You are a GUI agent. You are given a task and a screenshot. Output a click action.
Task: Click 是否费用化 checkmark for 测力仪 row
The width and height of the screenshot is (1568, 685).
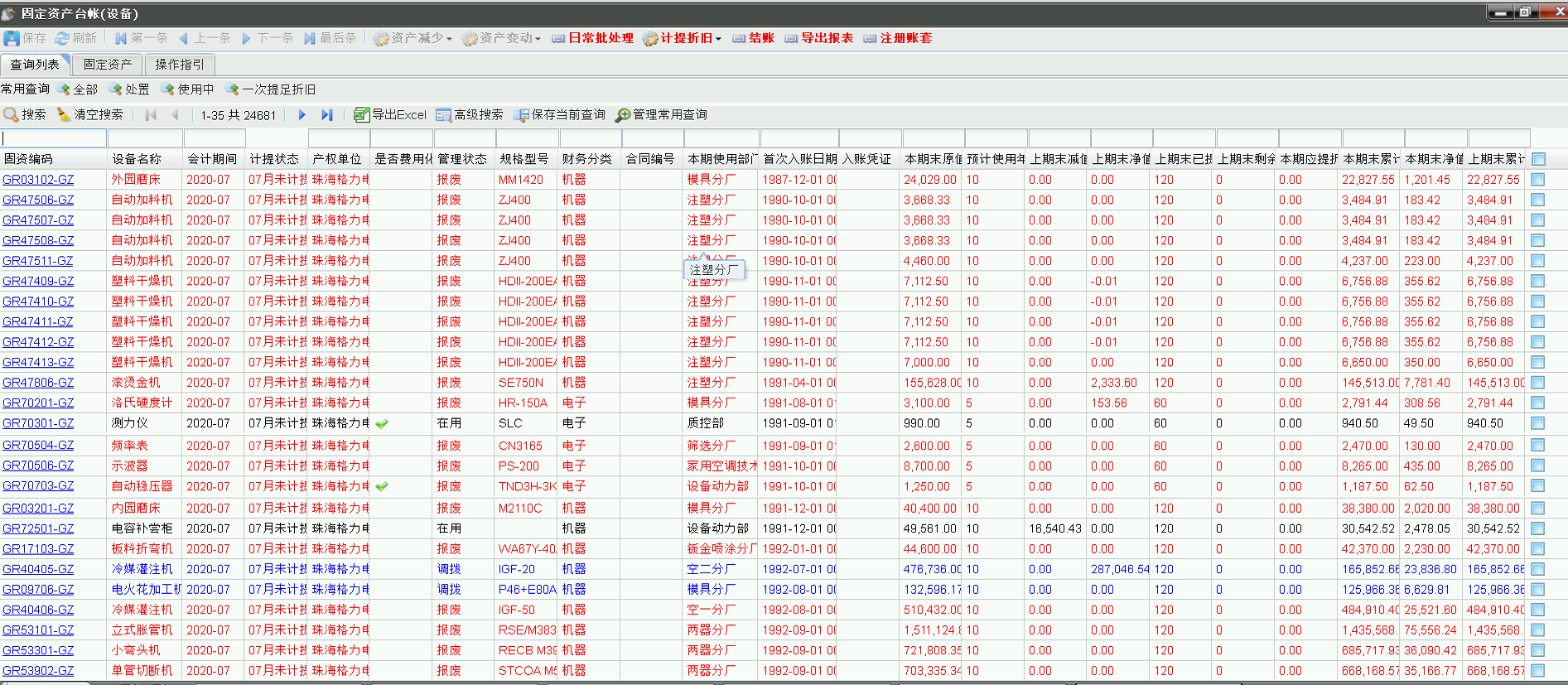(382, 423)
